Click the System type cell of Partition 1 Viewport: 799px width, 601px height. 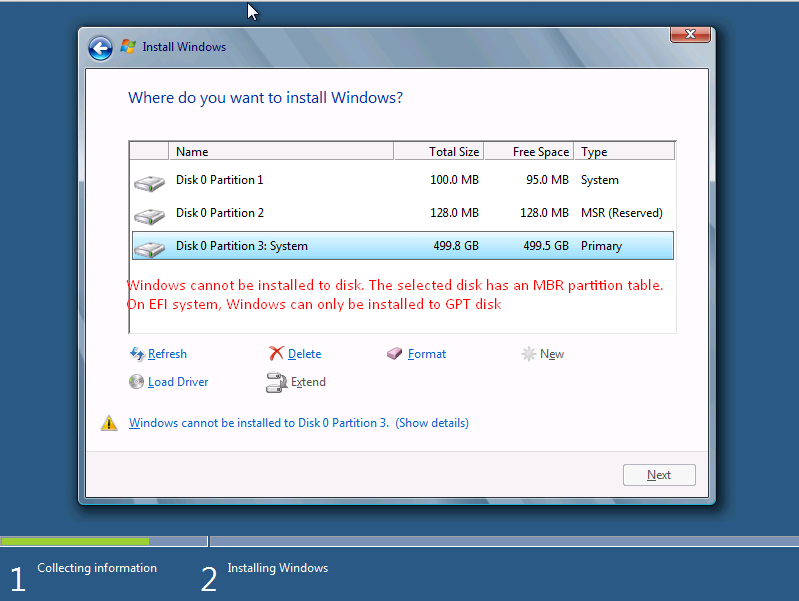point(600,180)
